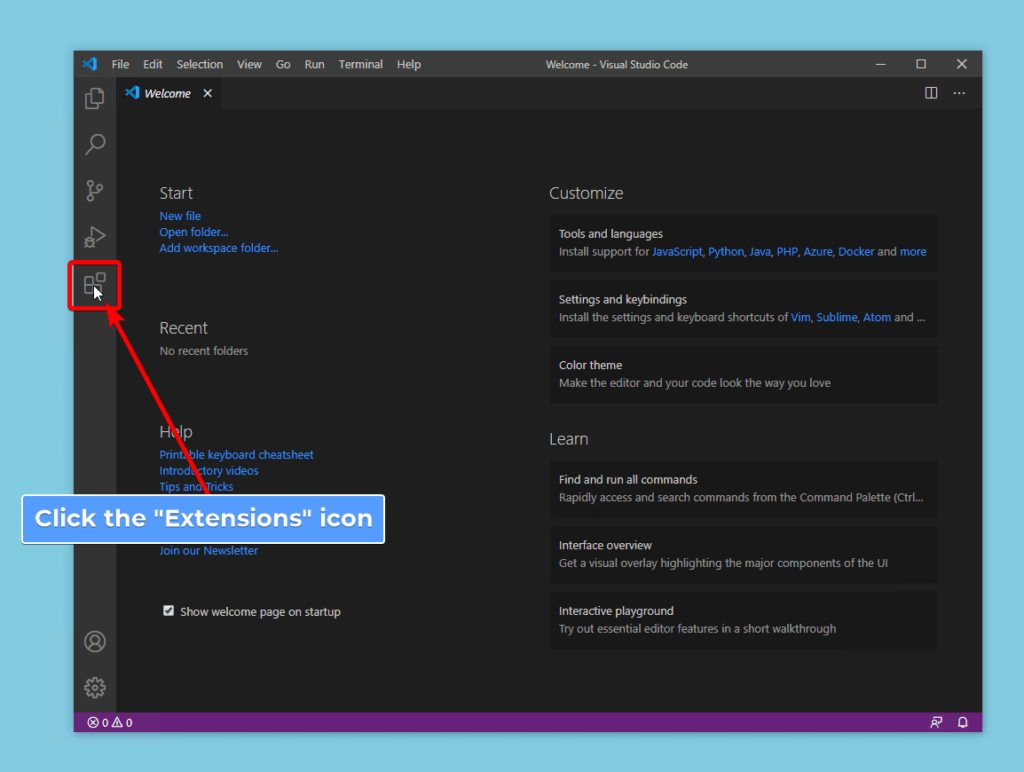Maximize the Visual Studio Code window
1024x772 pixels.
click(x=921, y=64)
